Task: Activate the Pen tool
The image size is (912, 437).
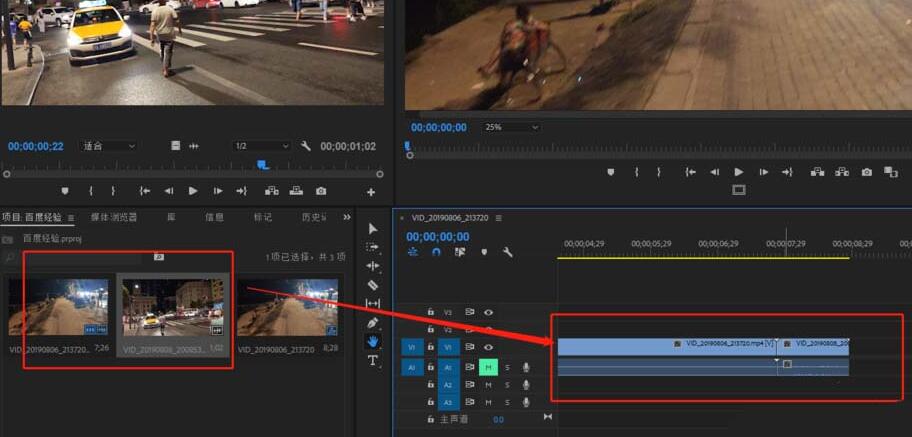Action: [373, 323]
